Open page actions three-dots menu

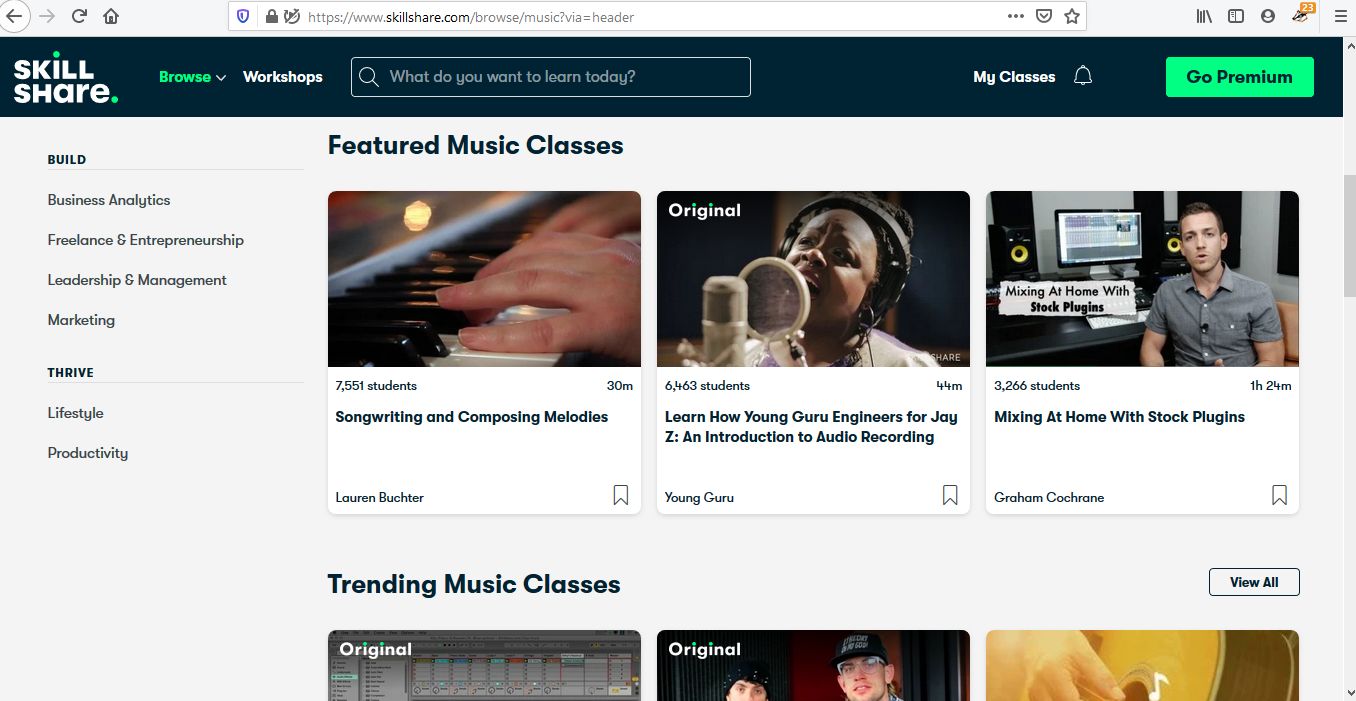click(1016, 16)
